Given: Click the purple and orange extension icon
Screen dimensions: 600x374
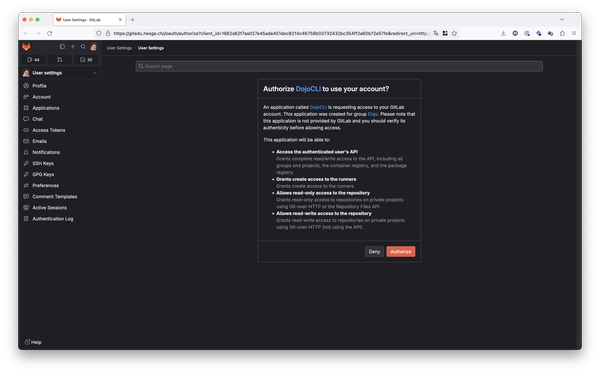Looking at the screenshot, I should point(539,33).
